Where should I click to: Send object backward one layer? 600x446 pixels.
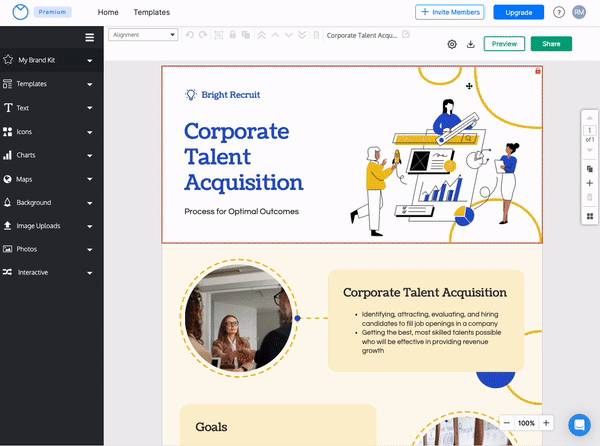[289, 35]
